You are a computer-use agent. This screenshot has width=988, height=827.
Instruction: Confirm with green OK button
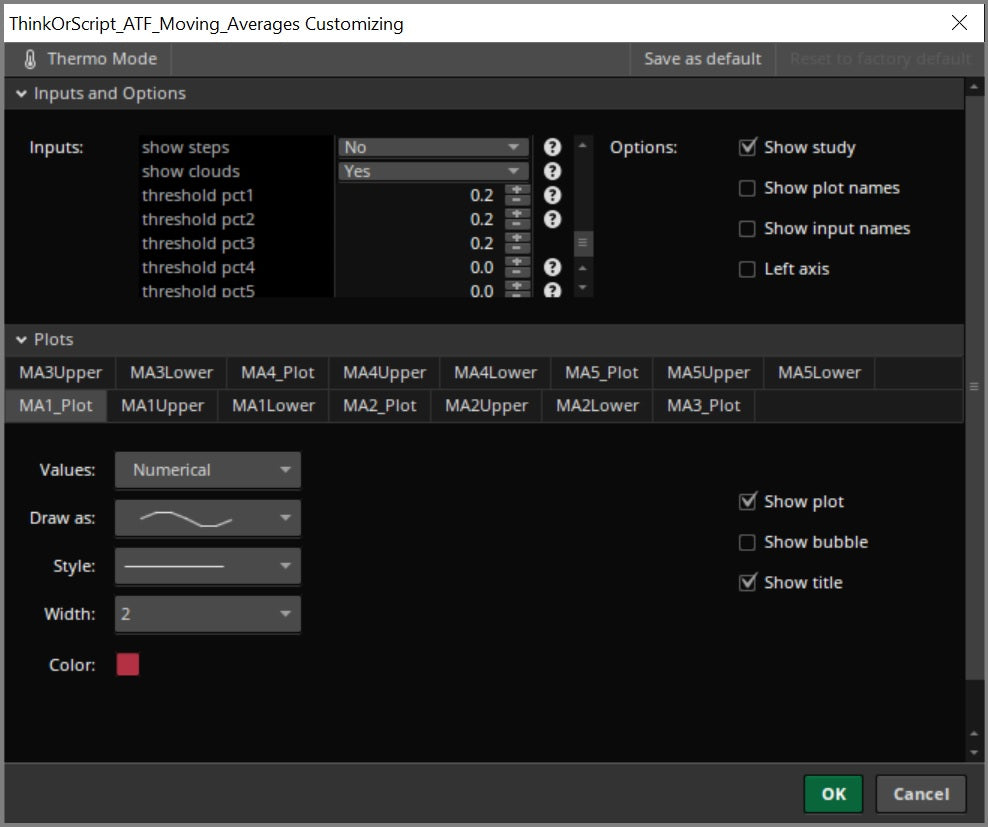pyautogui.click(x=834, y=794)
